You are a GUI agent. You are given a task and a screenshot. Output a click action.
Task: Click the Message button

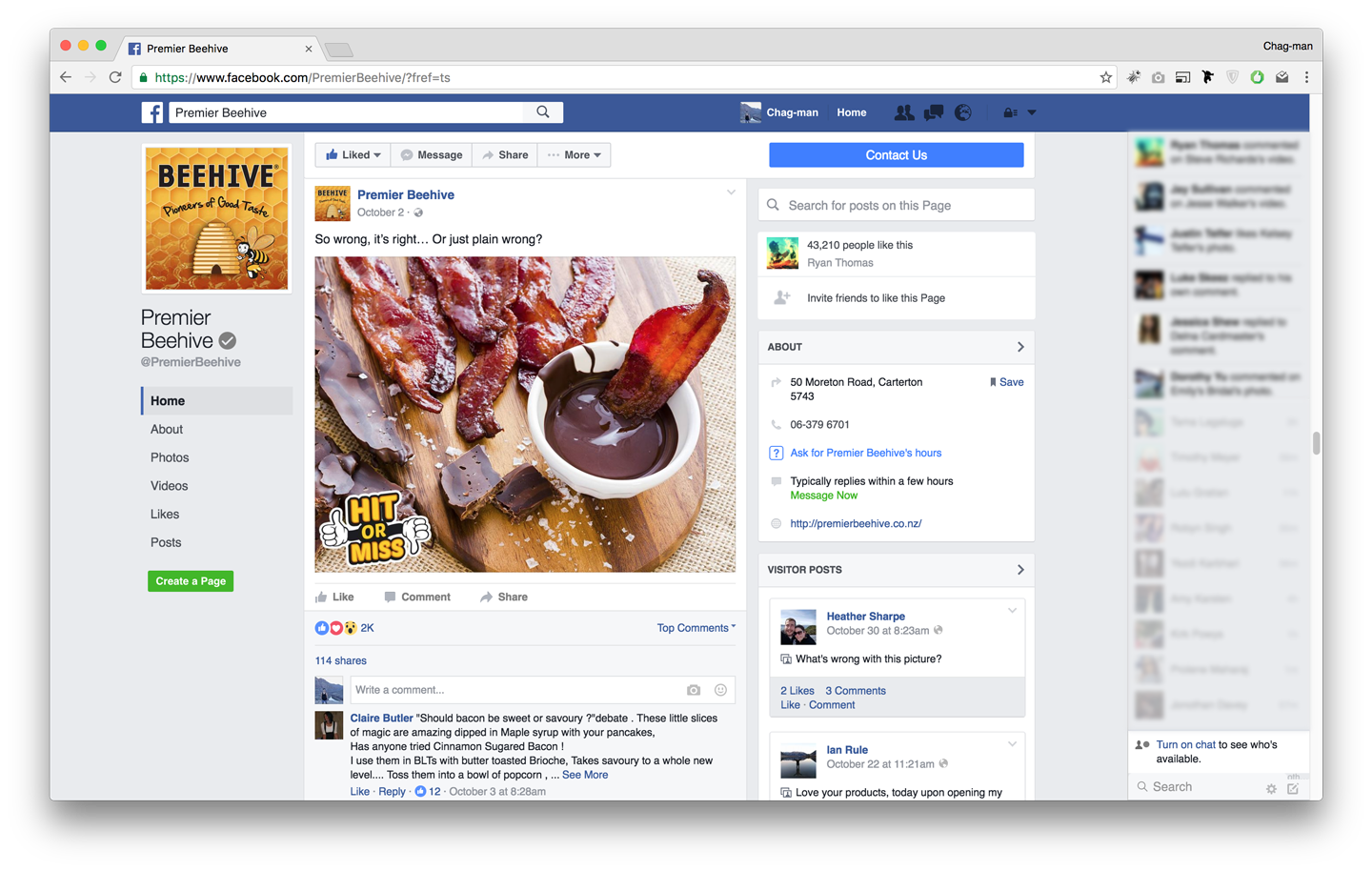432,154
